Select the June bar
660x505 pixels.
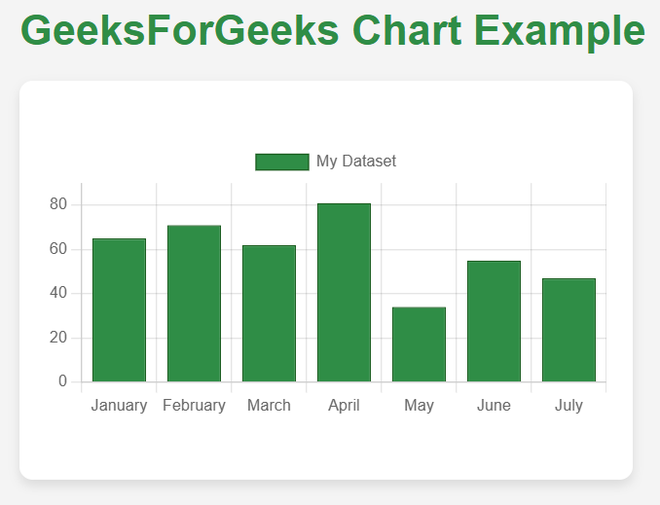[494, 322]
